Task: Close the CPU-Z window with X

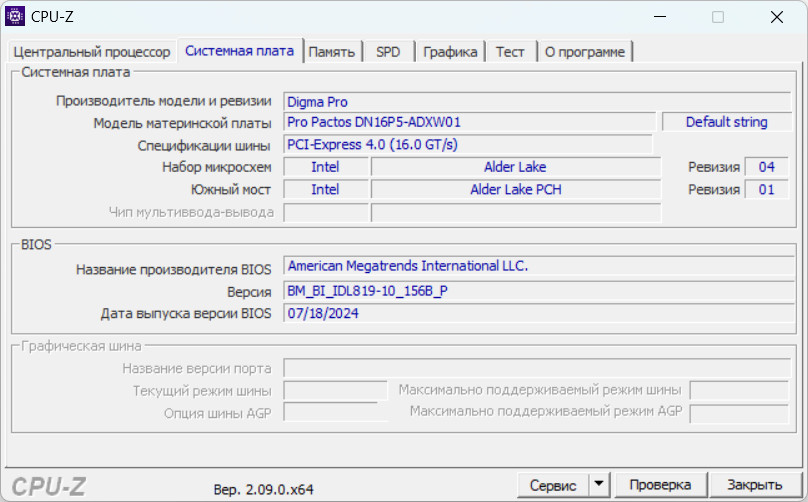Action: pyautogui.click(x=777, y=17)
